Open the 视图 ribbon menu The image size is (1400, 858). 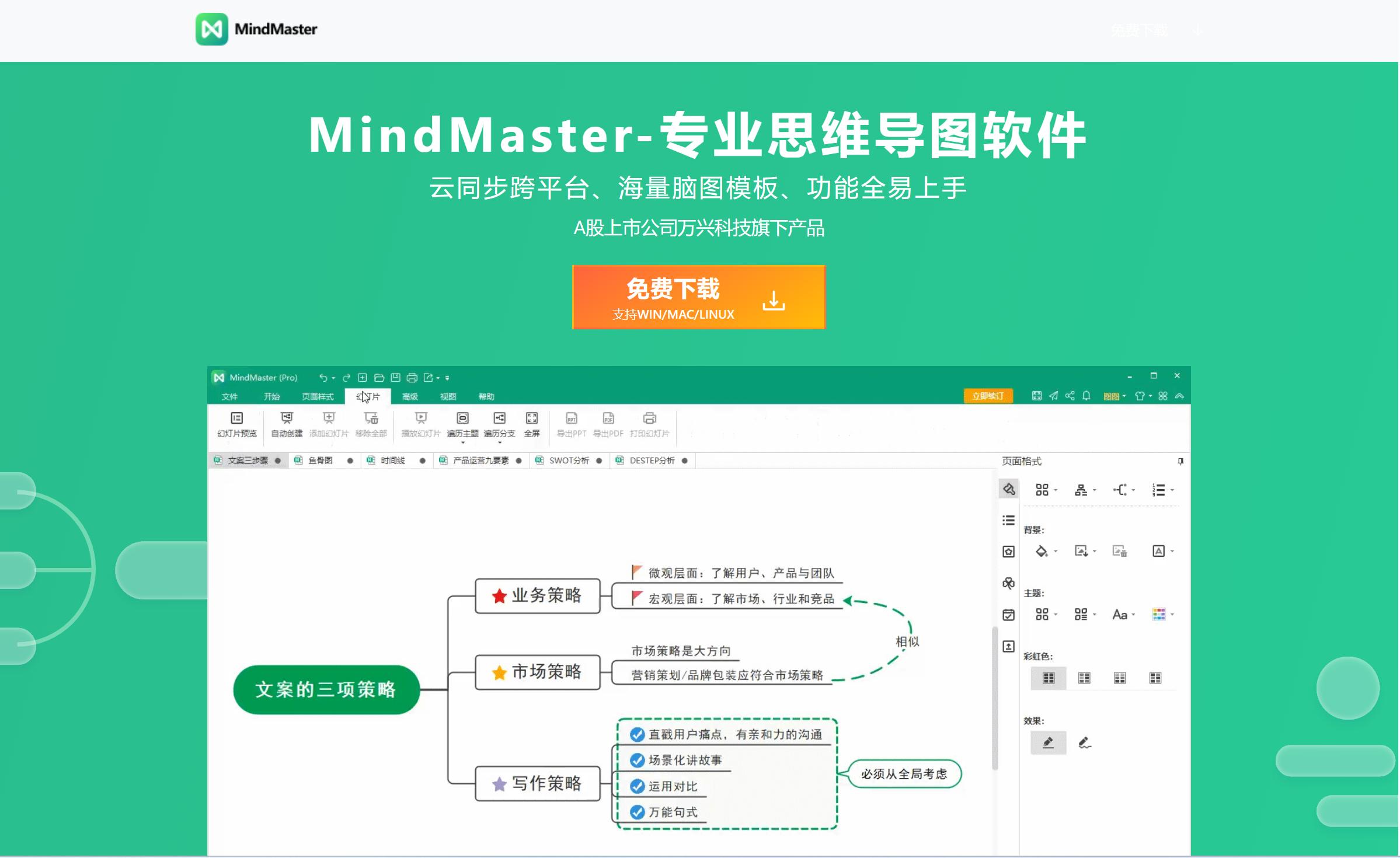[x=448, y=396]
